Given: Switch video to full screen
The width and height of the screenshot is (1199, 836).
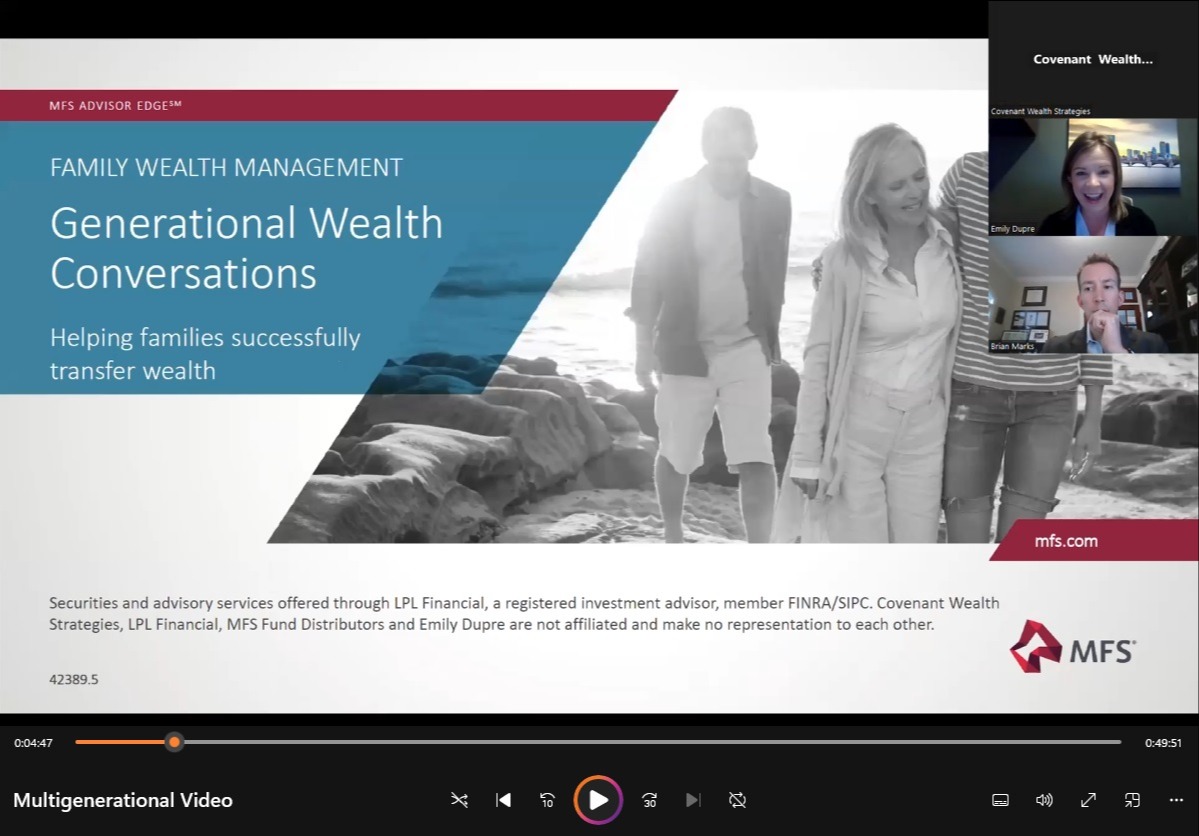Looking at the screenshot, I should click(x=1088, y=800).
